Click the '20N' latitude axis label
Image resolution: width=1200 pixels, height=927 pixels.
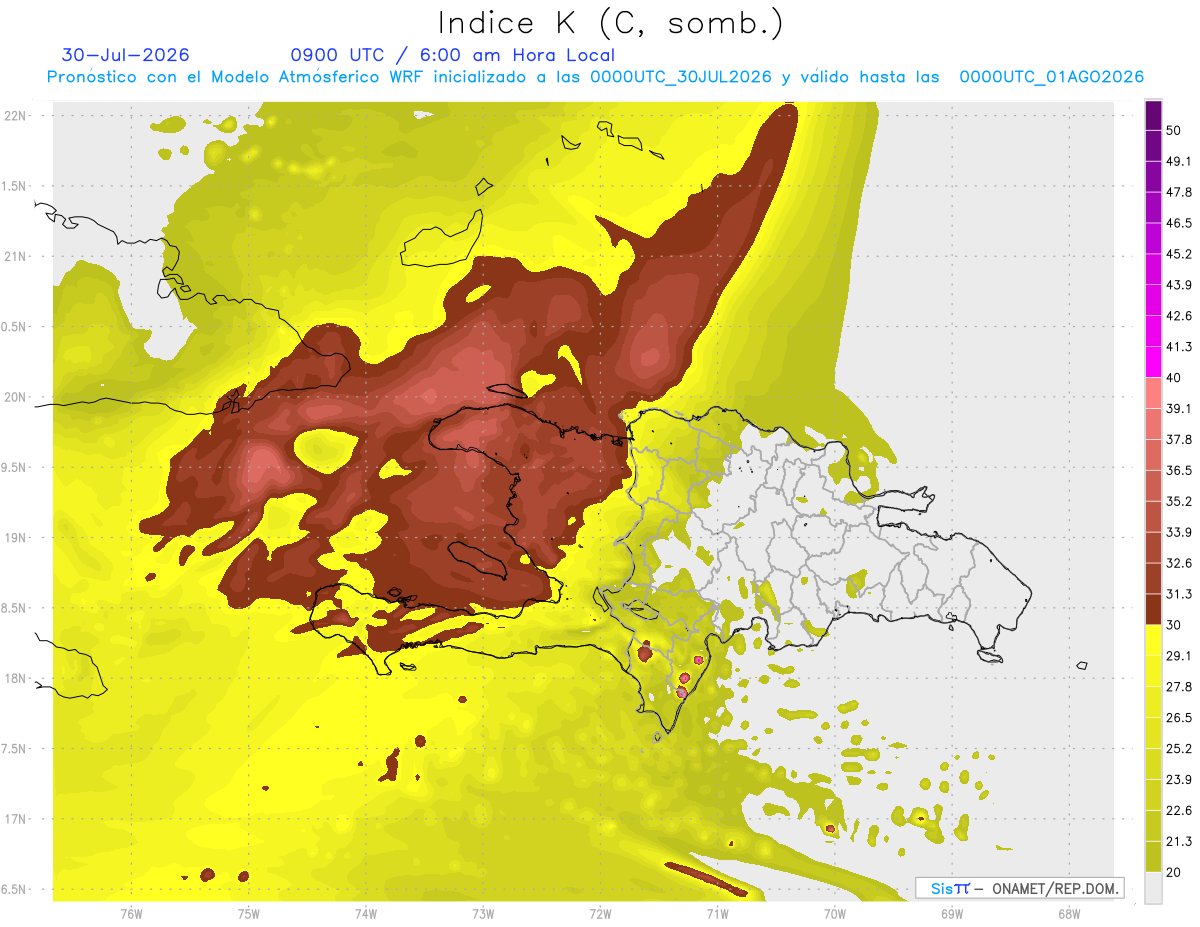(14, 398)
